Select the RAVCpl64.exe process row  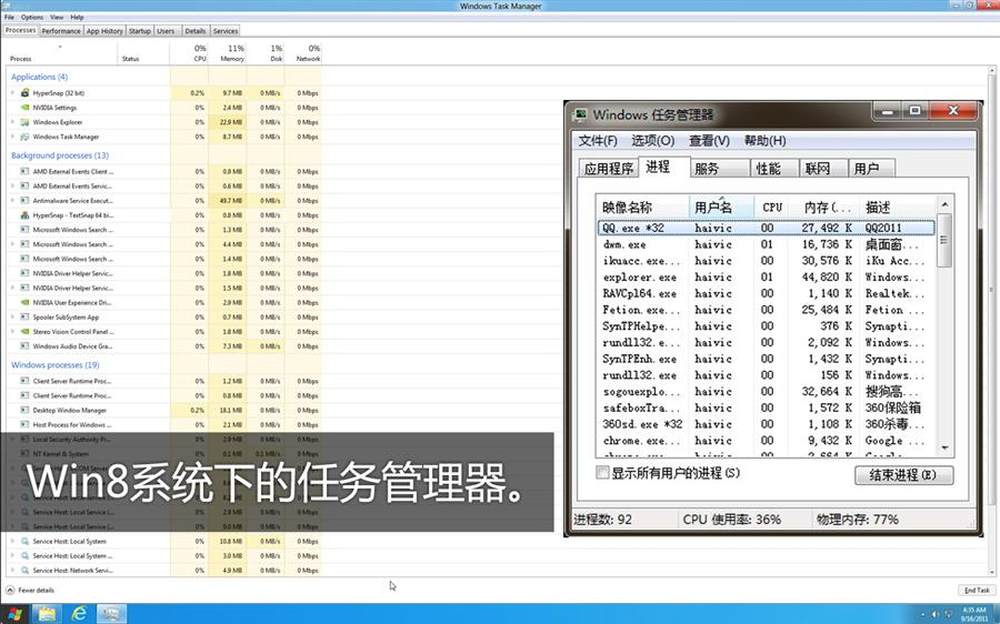[x=767, y=293]
